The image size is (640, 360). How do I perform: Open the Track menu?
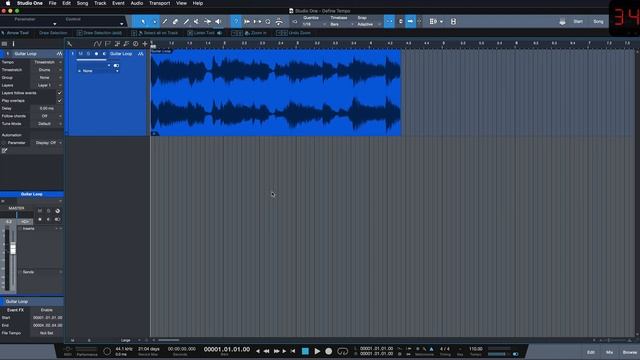click(x=100, y=3)
